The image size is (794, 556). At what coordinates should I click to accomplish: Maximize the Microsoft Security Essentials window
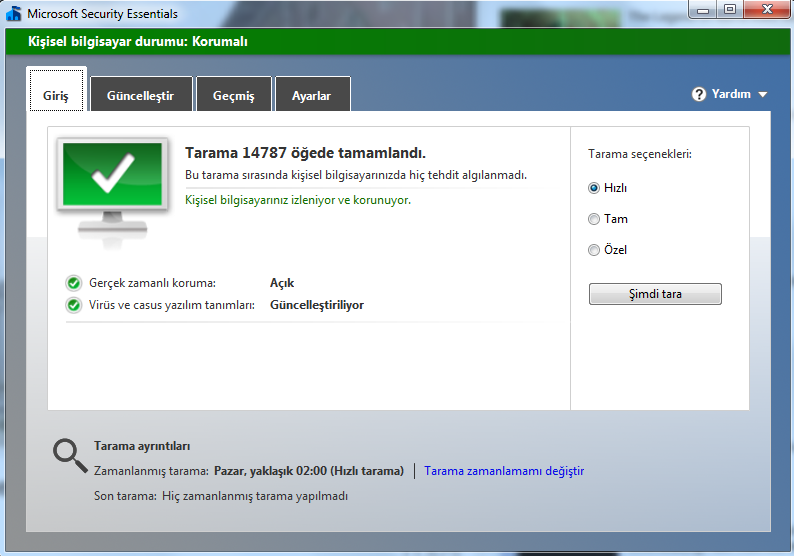pyautogui.click(x=730, y=10)
